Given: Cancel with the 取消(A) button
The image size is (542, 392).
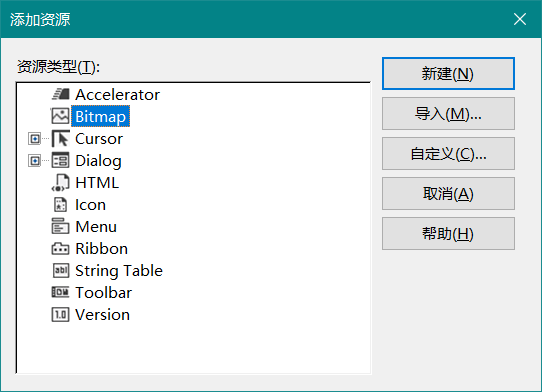Looking at the screenshot, I should click(x=448, y=194).
